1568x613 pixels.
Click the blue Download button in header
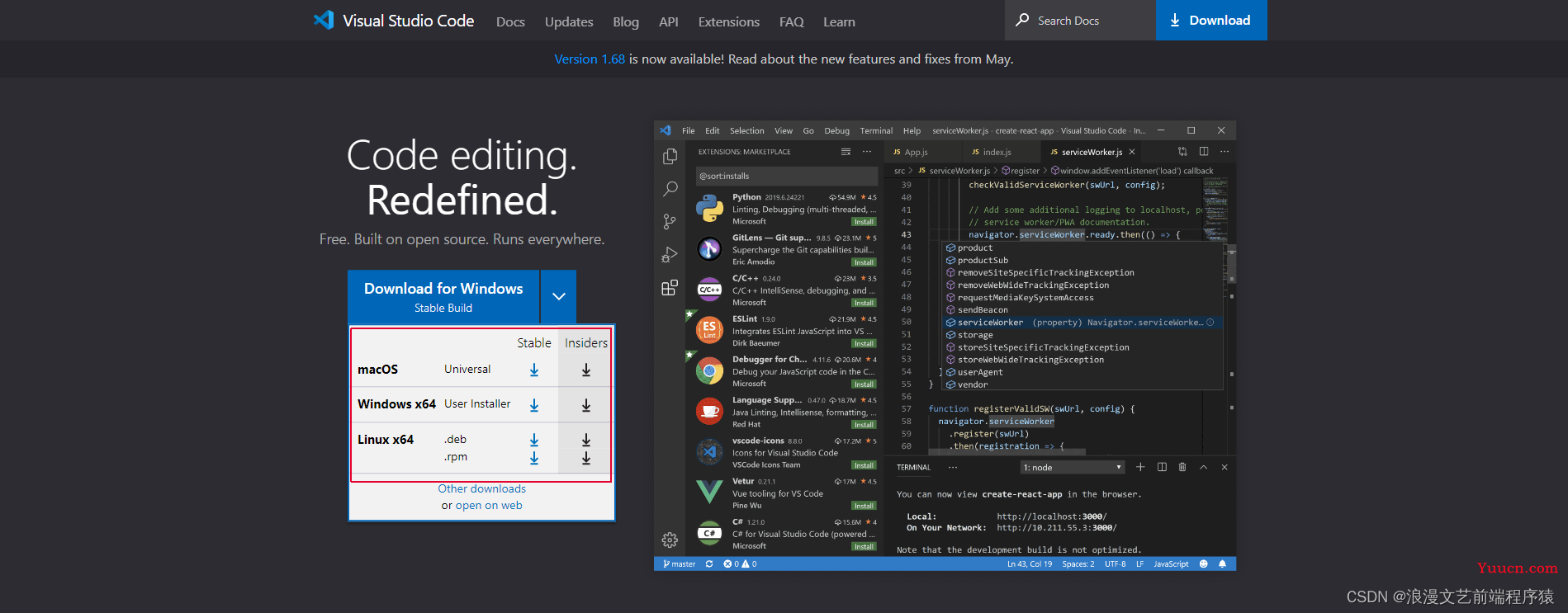point(1211,20)
